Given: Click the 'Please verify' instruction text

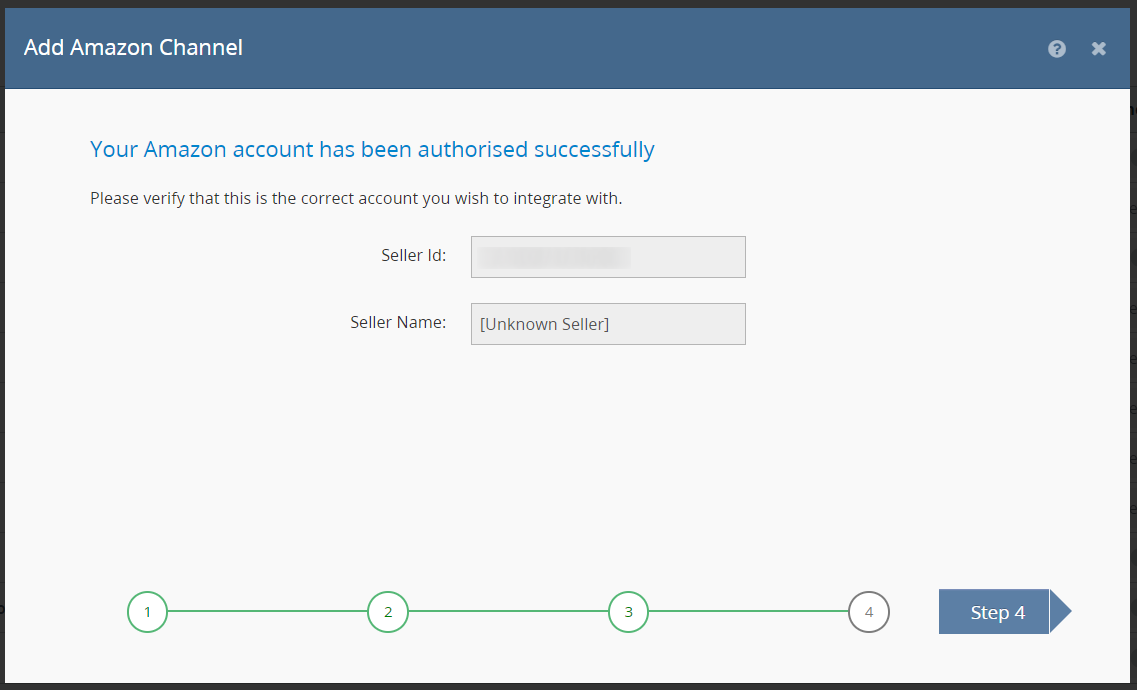Looking at the screenshot, I should pyautogui.click(x=356, y=198).
